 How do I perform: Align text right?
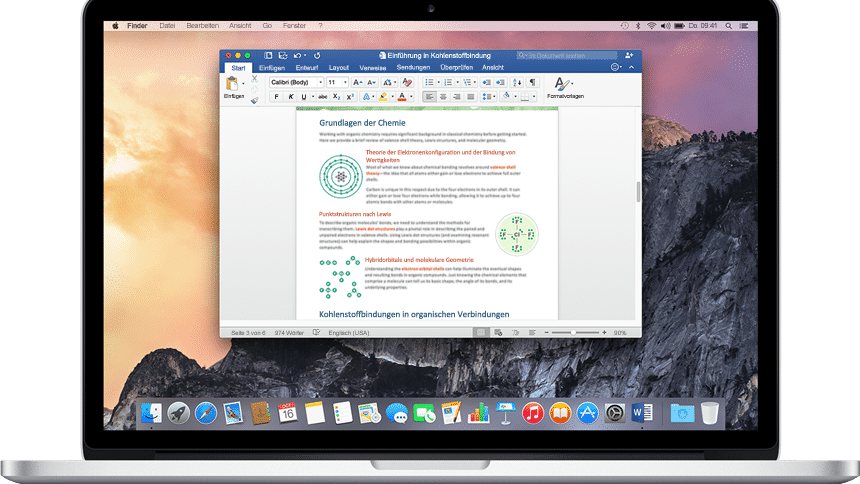click(x=457, y=97)
